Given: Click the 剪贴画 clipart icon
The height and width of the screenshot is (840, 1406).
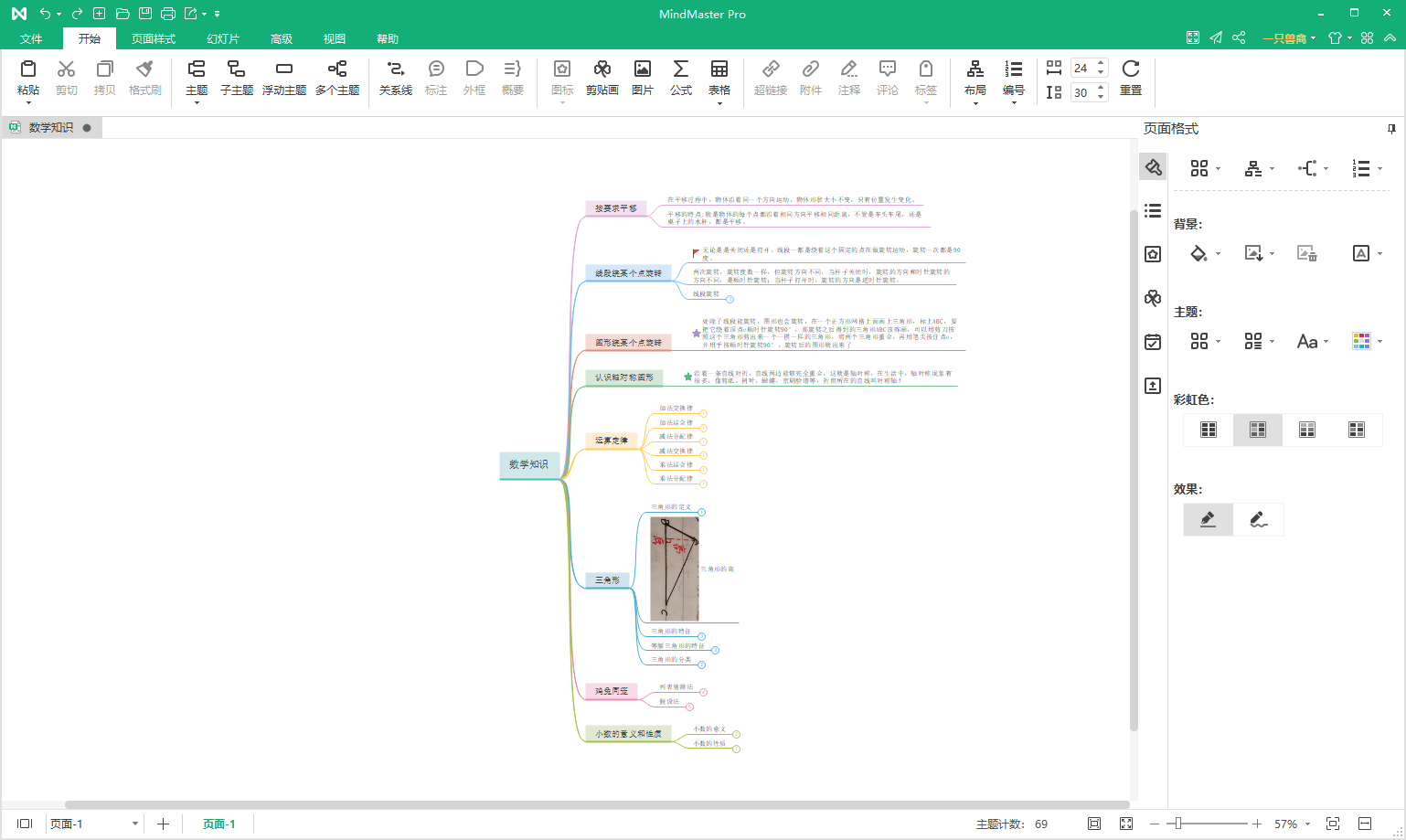Looking at the screenshot, I should [x=602, y=78].
